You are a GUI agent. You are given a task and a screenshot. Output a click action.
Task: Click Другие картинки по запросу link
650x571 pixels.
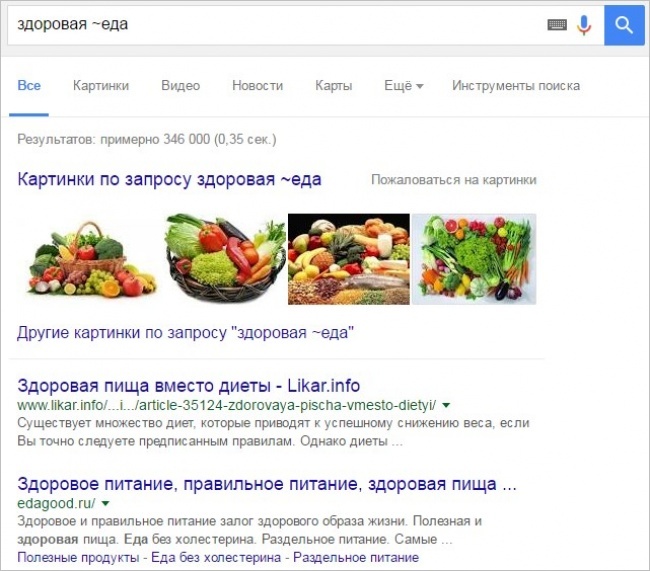click(185, 333)
